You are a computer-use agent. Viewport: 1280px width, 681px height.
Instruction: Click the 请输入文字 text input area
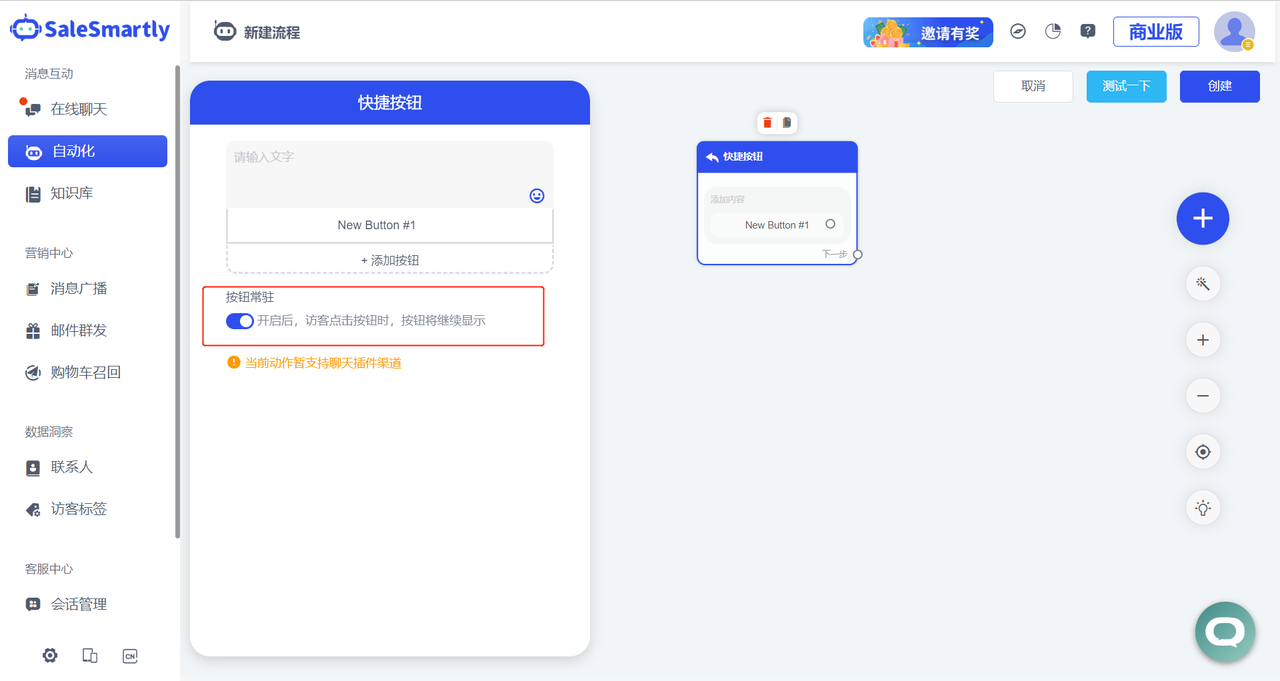[380, 168]
